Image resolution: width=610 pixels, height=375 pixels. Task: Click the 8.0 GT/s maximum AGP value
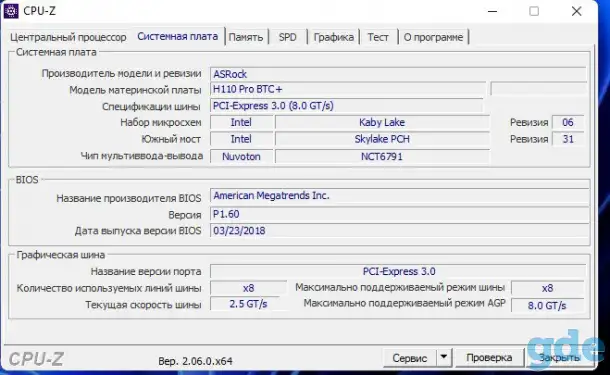(x=547, y=306)
